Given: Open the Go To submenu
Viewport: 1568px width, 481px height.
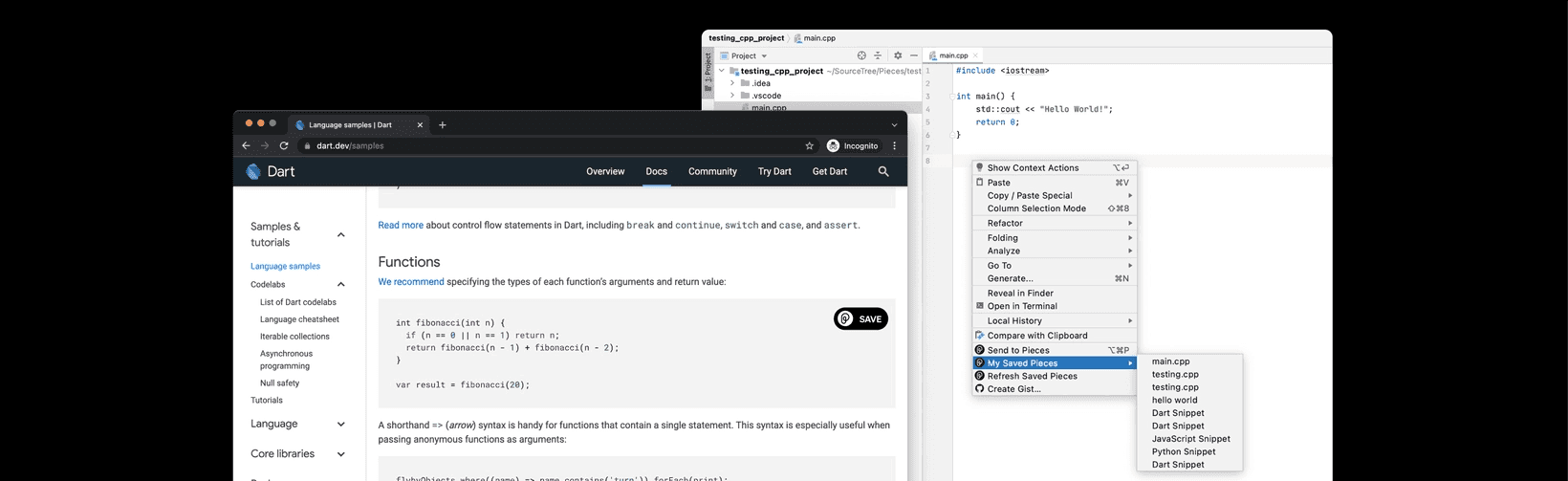Looking at the screenshot, I should click(1055, 266).
